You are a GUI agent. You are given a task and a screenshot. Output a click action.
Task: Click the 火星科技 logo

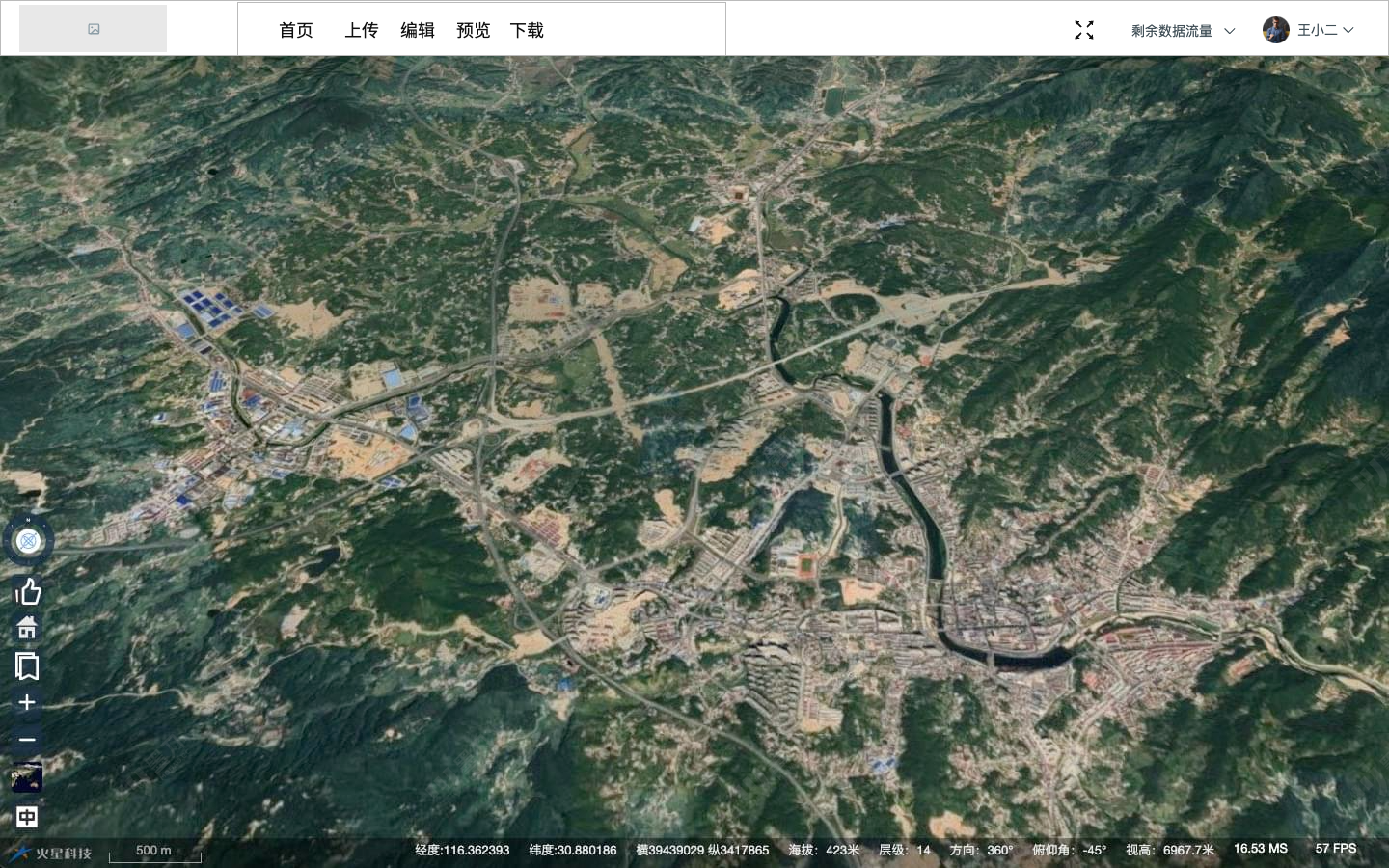51,853
